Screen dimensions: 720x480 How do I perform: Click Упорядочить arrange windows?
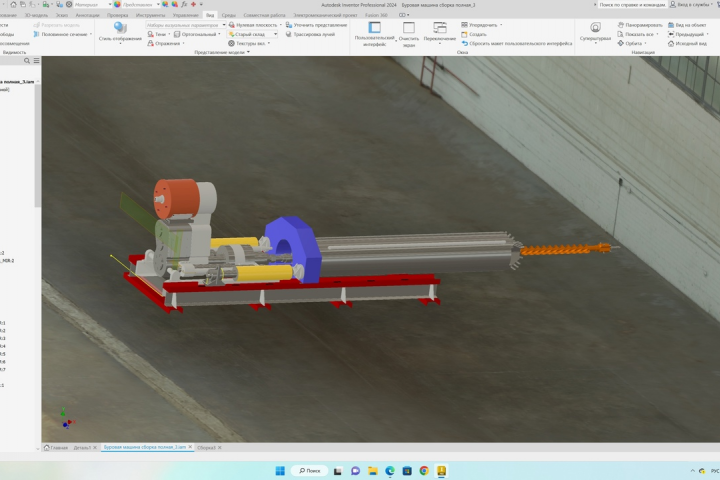click(x=479, y=25)
